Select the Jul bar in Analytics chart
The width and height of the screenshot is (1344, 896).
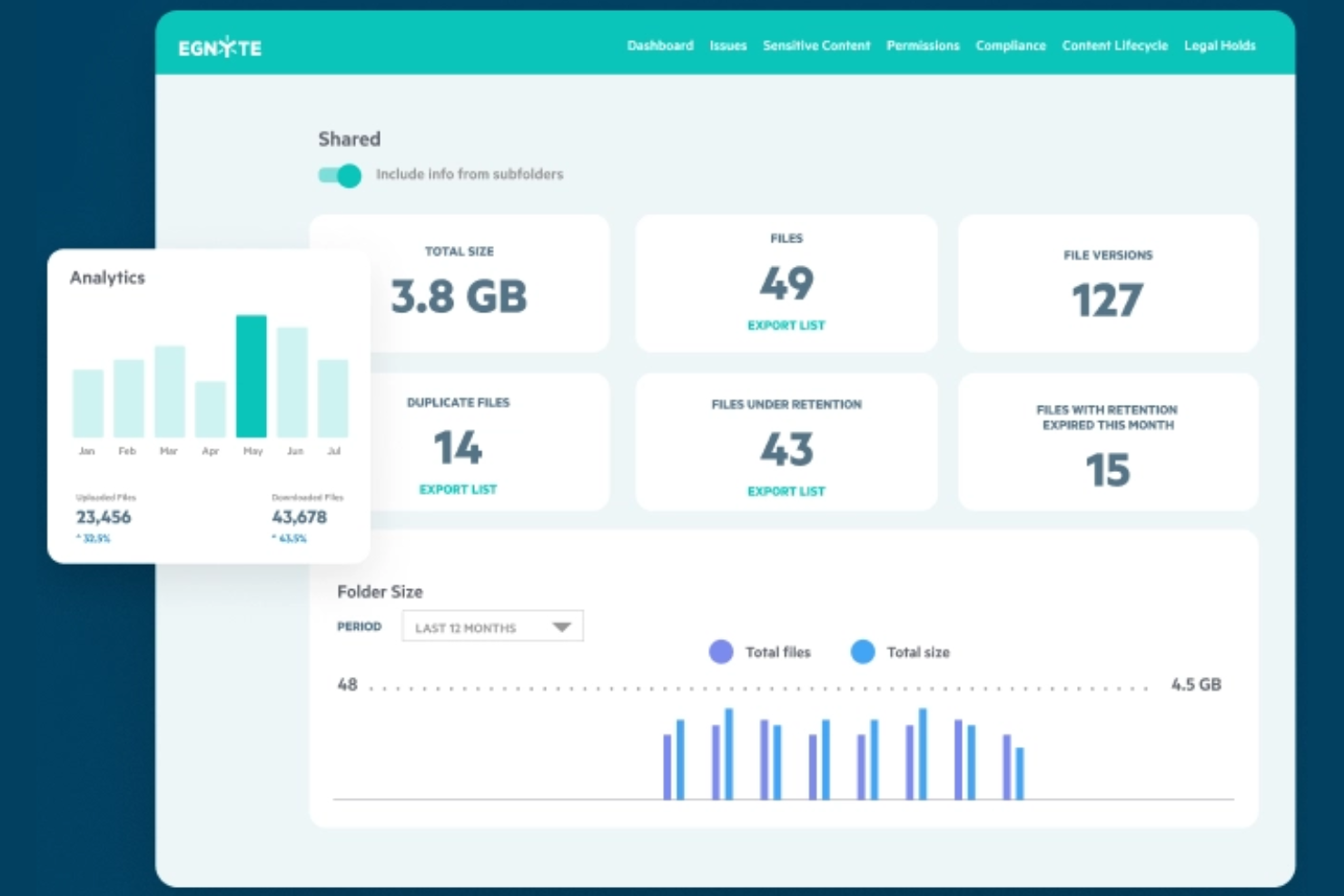click(x=333, y=399)
